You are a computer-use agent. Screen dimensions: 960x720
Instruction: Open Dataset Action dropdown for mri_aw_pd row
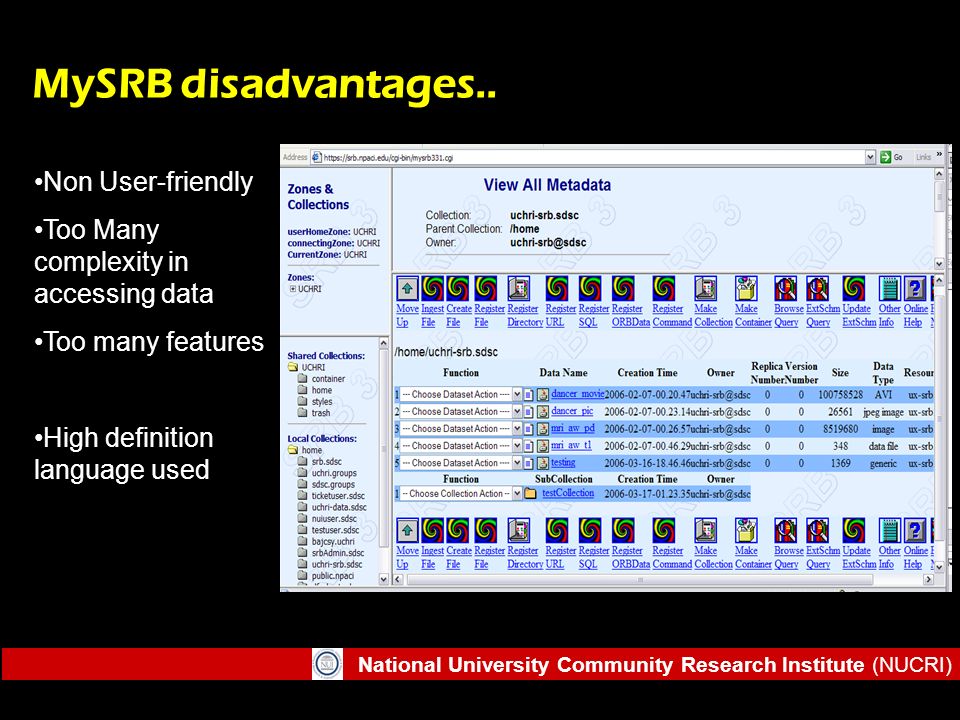click(x=461, y=429)
